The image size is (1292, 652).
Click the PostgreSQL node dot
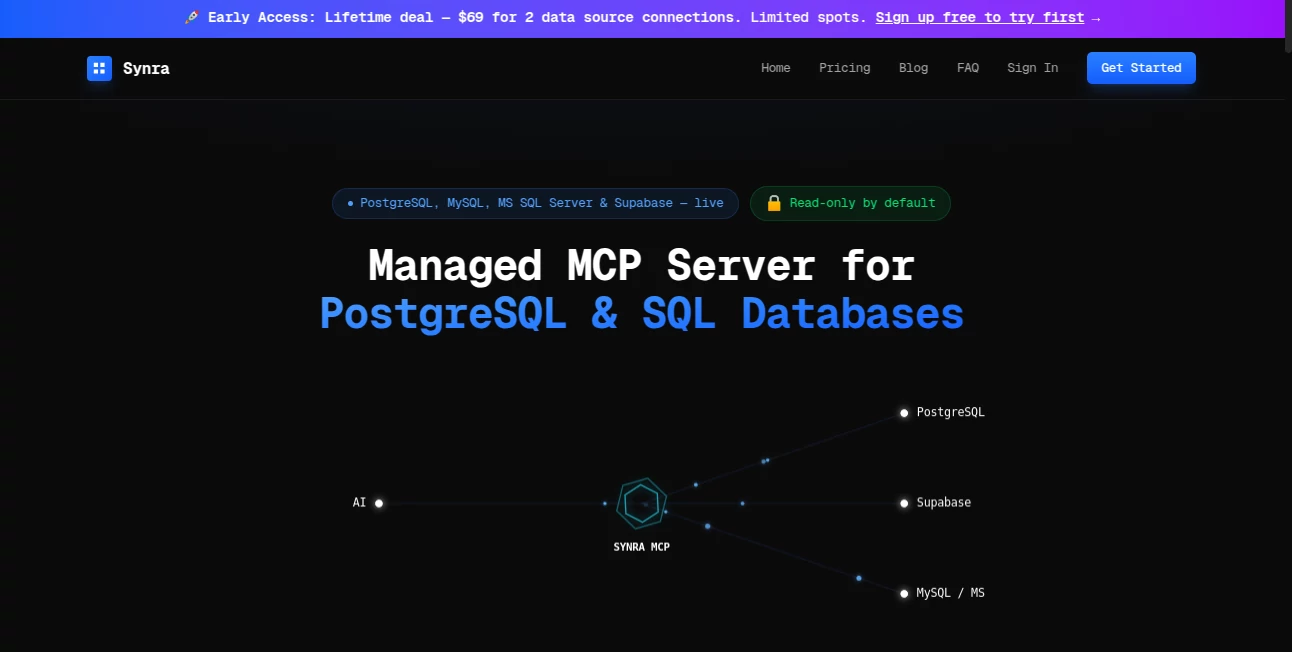click(904, 413)
